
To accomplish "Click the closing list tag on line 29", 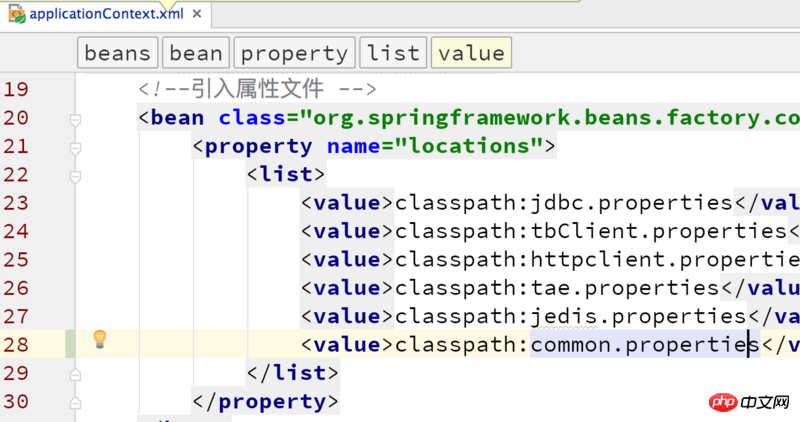I will tap(292, 373).
